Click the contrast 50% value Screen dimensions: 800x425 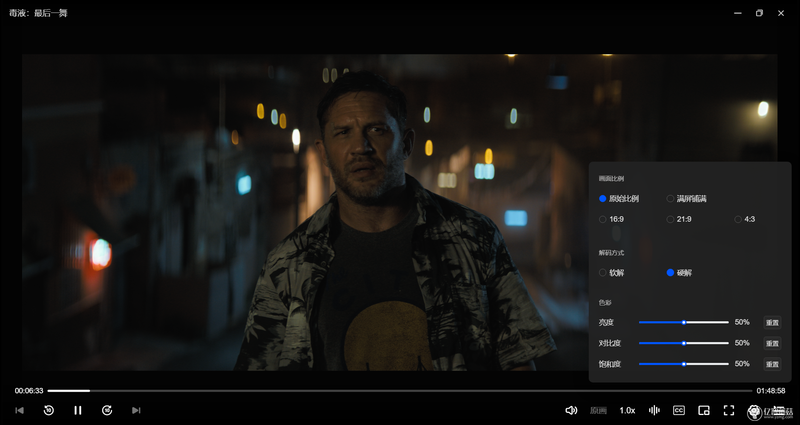click(742, 343)
